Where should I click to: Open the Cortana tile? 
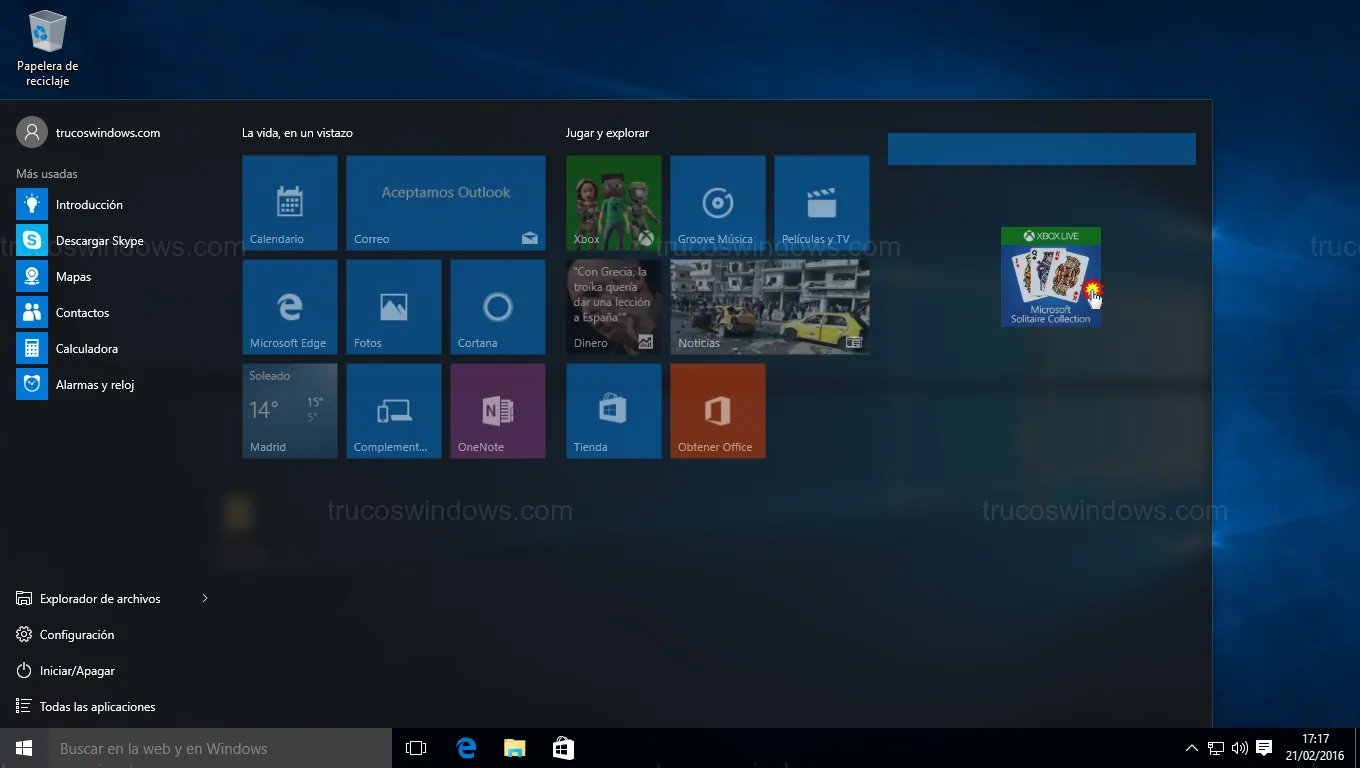click(x=497, y=306)
